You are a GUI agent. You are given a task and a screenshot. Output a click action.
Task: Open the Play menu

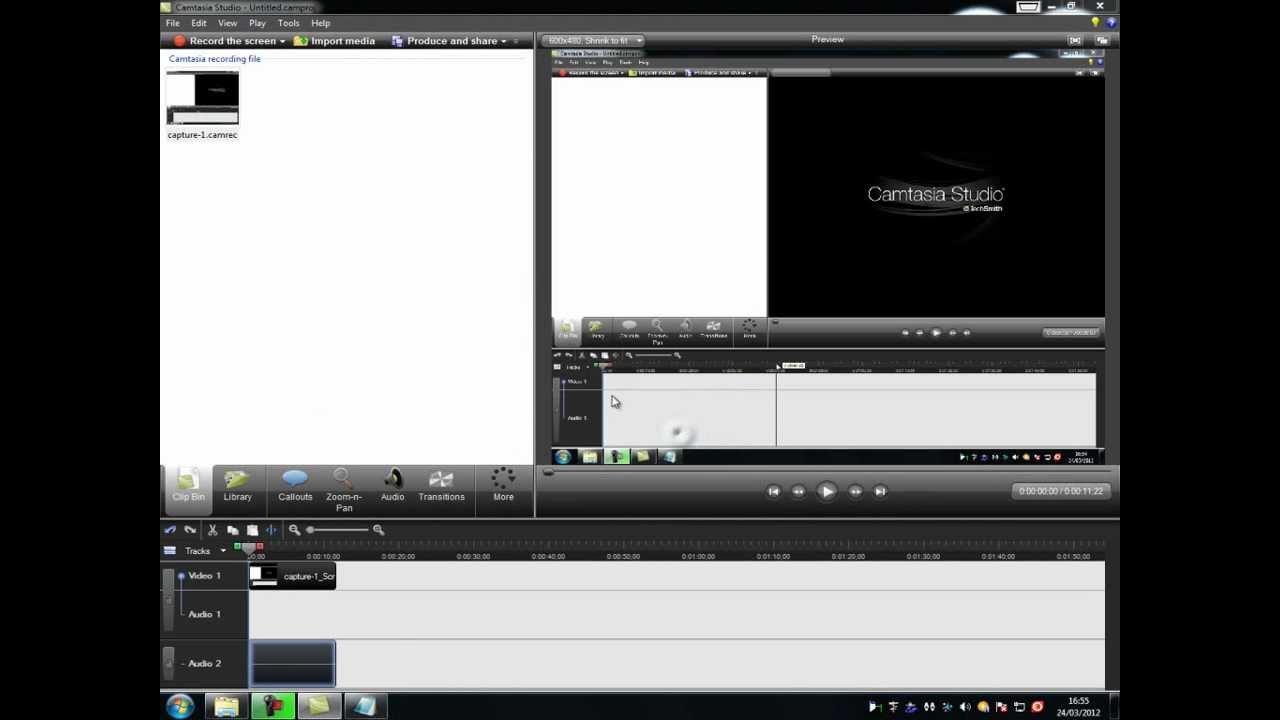click(x=257, y=23)
